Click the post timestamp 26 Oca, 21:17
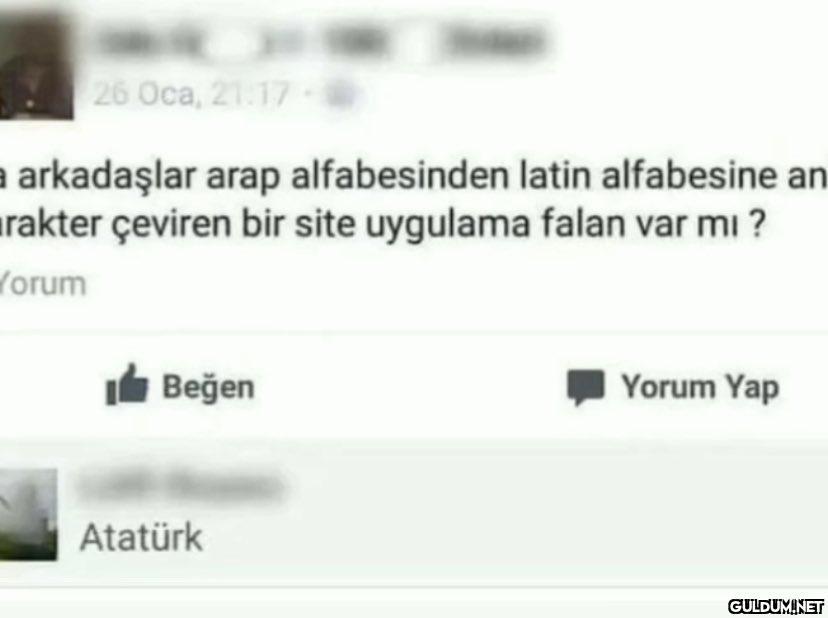 pyautogui.click(x=192, y=95)
